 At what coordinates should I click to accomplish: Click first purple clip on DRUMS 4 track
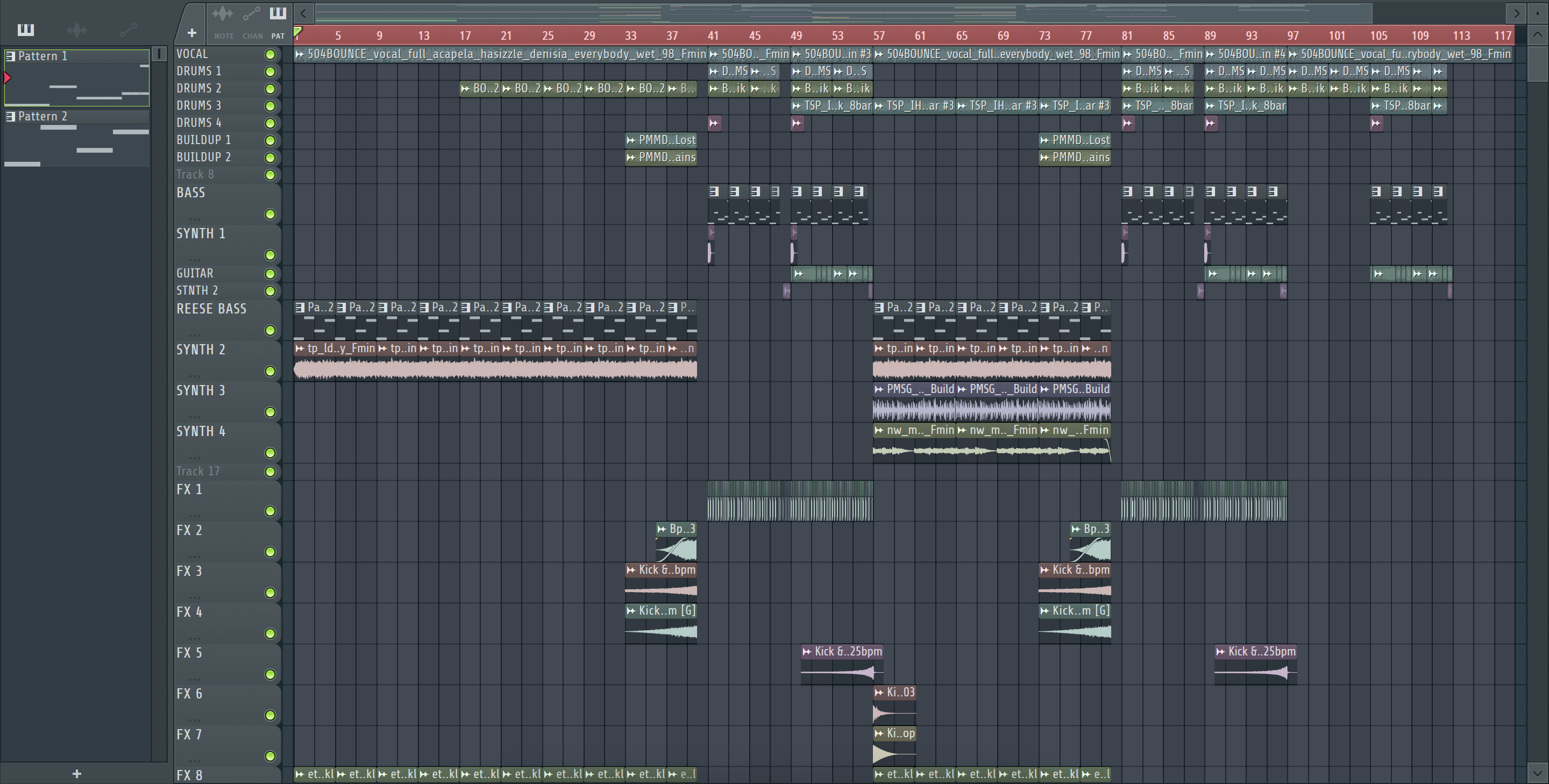click(x=714, y=123)
